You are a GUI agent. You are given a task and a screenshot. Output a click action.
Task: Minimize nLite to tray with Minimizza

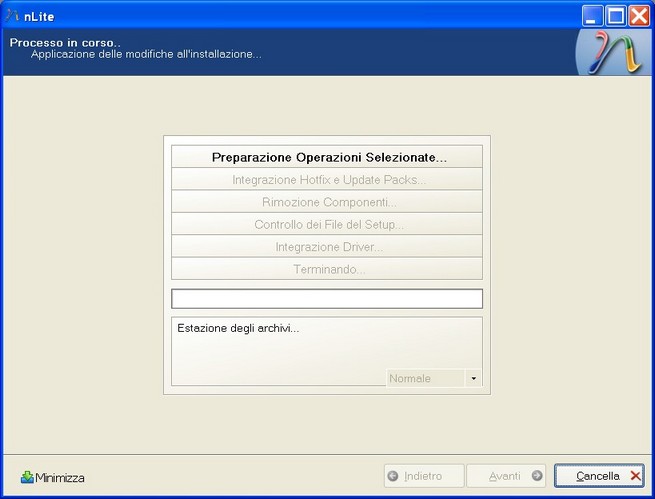(x=53, y=477)
